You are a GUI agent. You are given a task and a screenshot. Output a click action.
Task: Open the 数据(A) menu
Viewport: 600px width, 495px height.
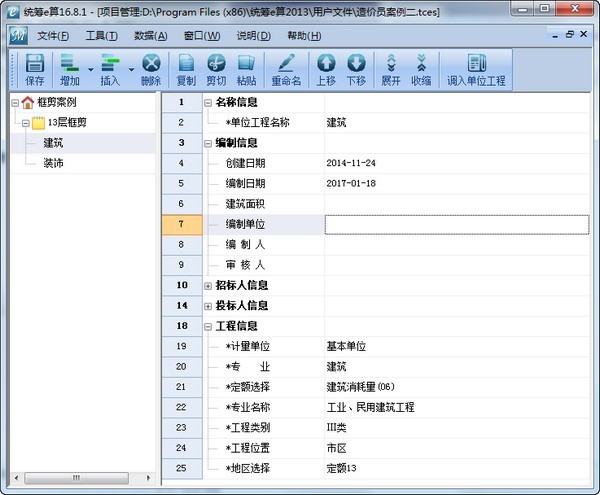(150, 35)
